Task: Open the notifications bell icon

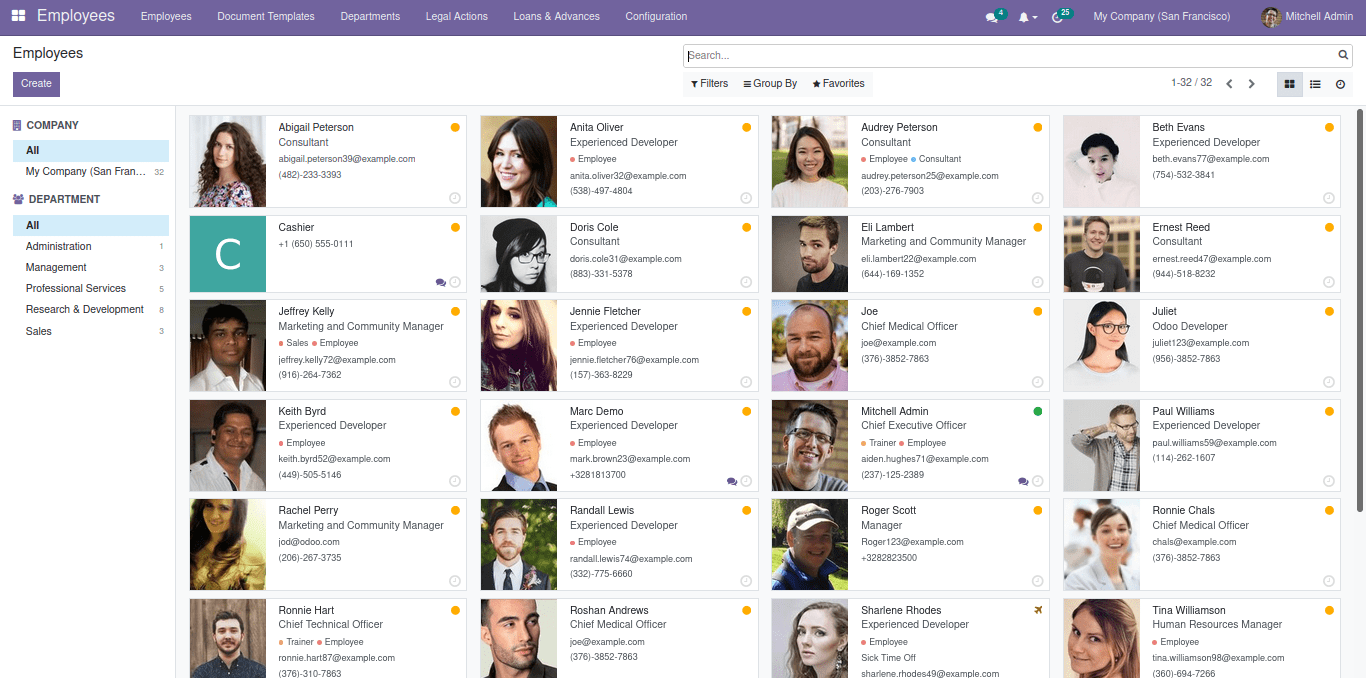Action: [1024, 17]
